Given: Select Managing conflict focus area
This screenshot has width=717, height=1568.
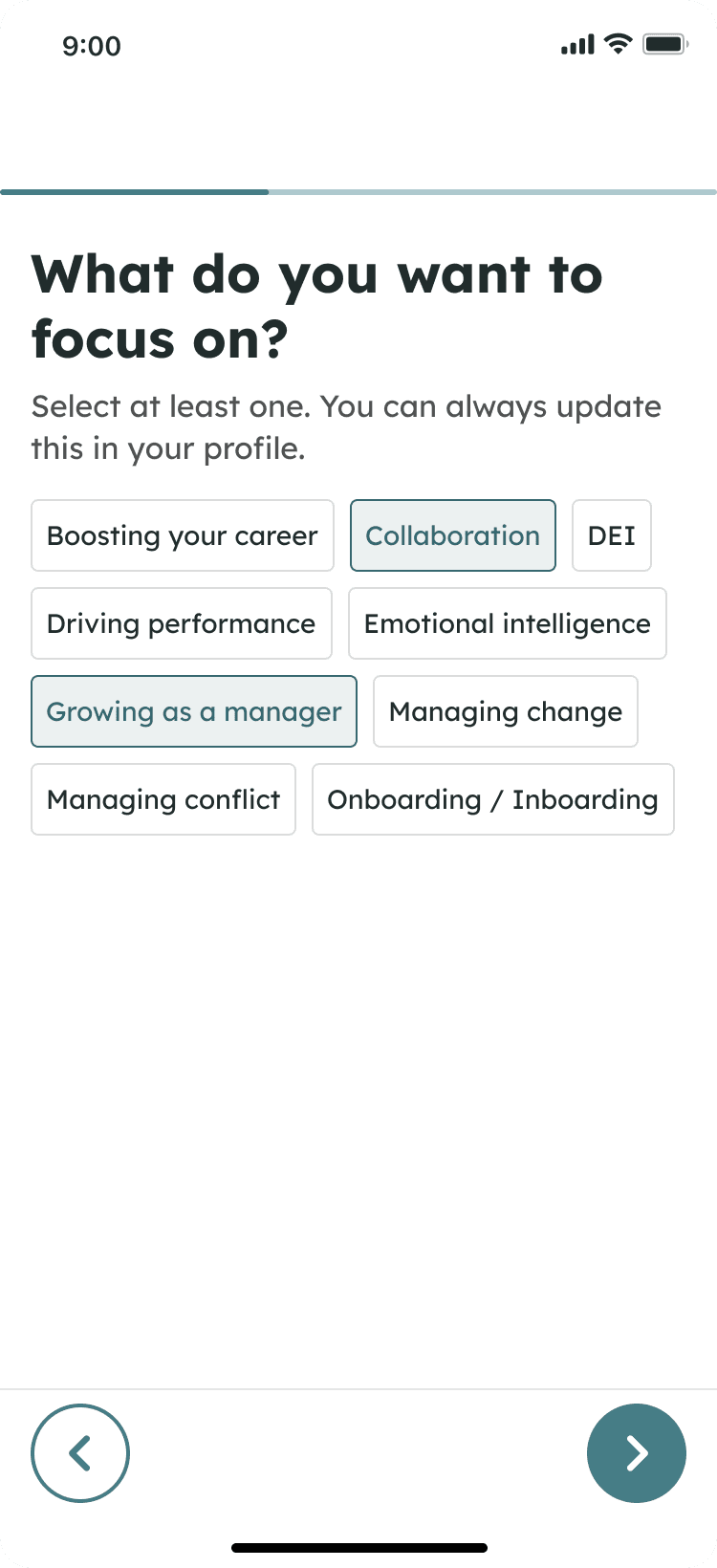Looking at the screenshot, I should (x=163, y=799).
